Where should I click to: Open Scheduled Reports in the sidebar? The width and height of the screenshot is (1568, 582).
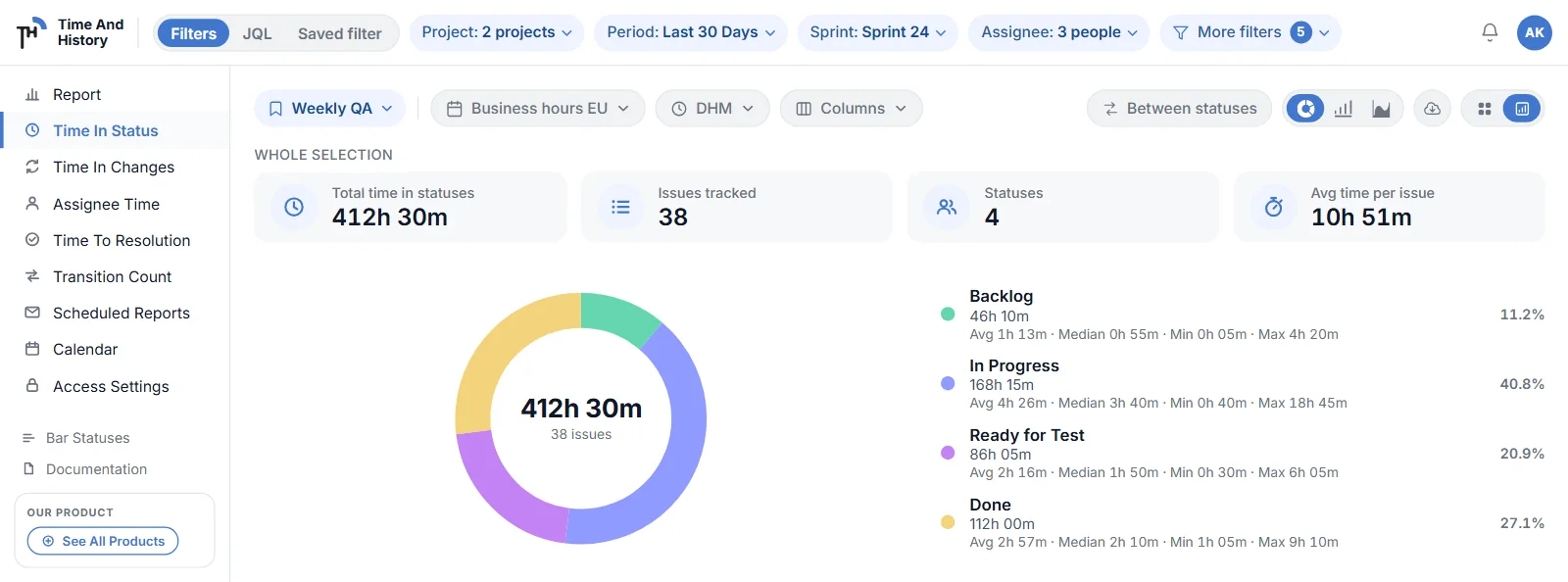point(115,313)
